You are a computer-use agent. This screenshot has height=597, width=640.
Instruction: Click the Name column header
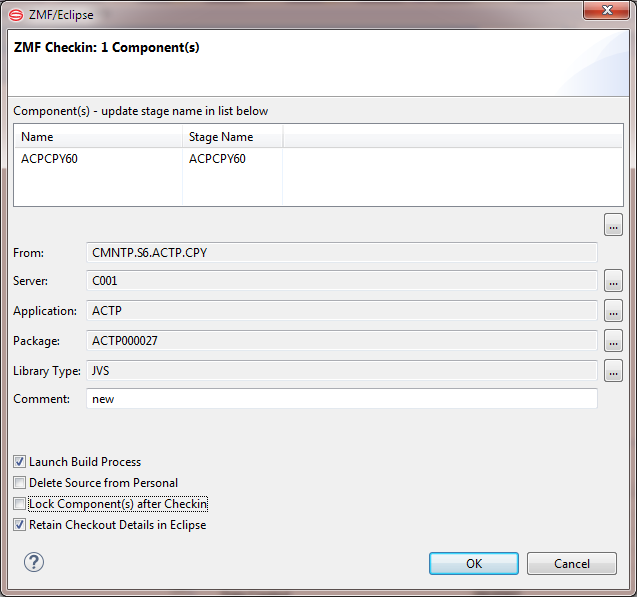(x=98, y=137)
